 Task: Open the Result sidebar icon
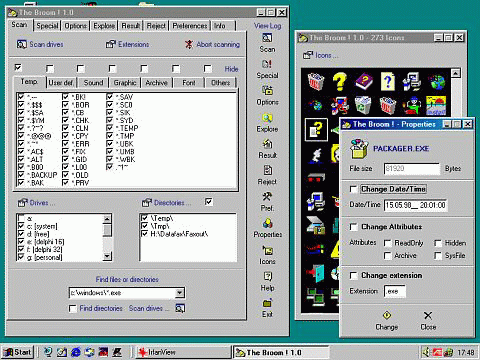[267, 143]
